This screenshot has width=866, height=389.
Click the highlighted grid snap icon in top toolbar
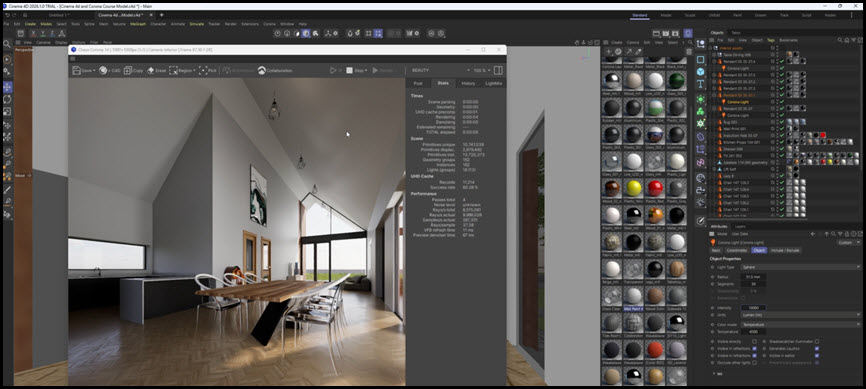378,33
